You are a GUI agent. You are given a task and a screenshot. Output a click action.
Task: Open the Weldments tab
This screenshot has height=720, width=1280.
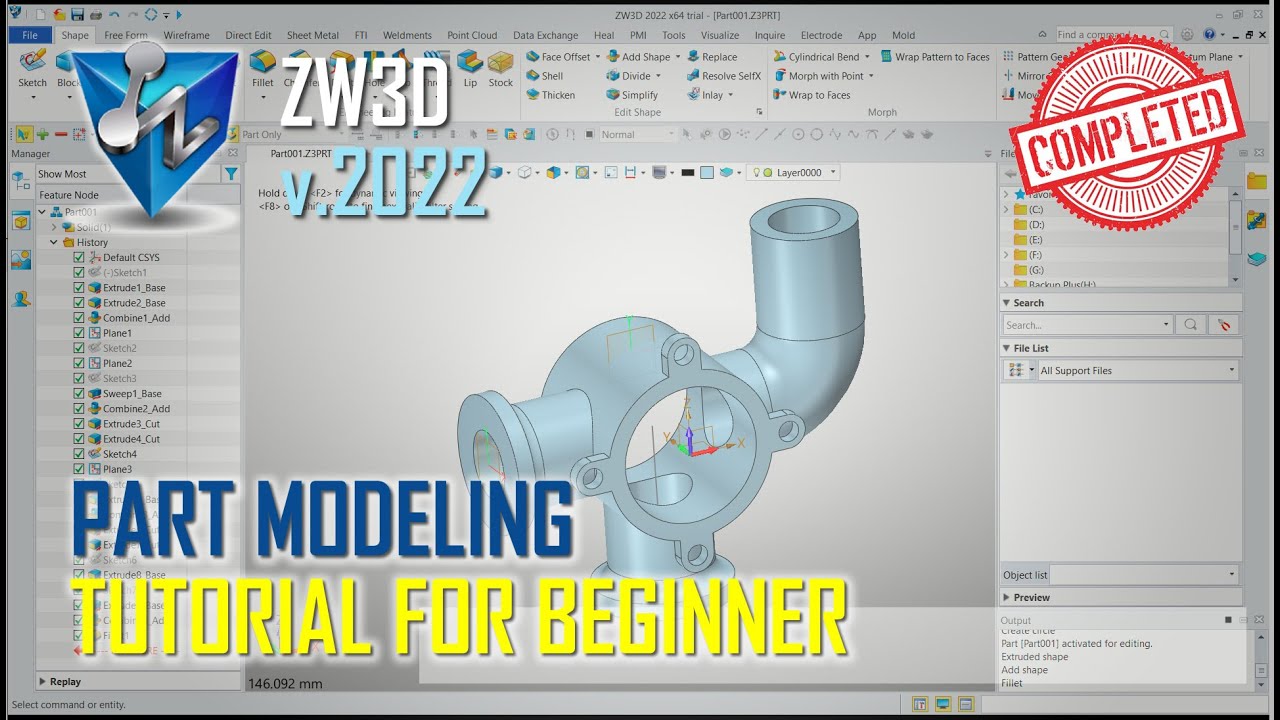pyautogui.click(x=407, y=35)
